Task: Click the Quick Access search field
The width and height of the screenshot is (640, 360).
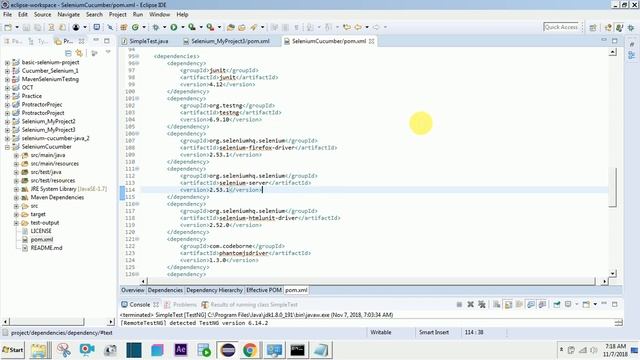Action: [x=561, y=27]
